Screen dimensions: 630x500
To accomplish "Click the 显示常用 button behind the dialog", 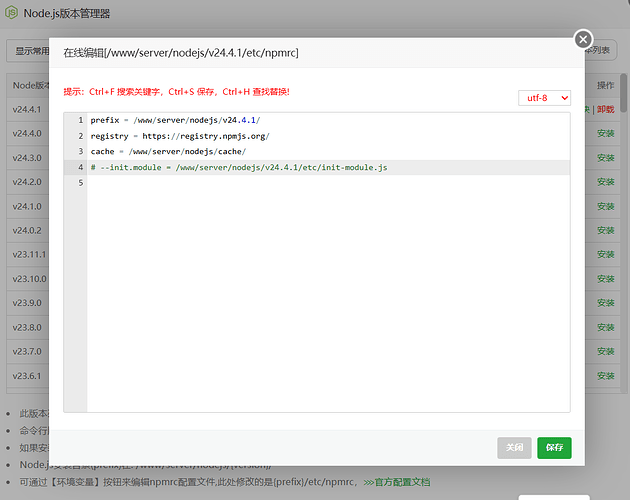I will [27, 51].
